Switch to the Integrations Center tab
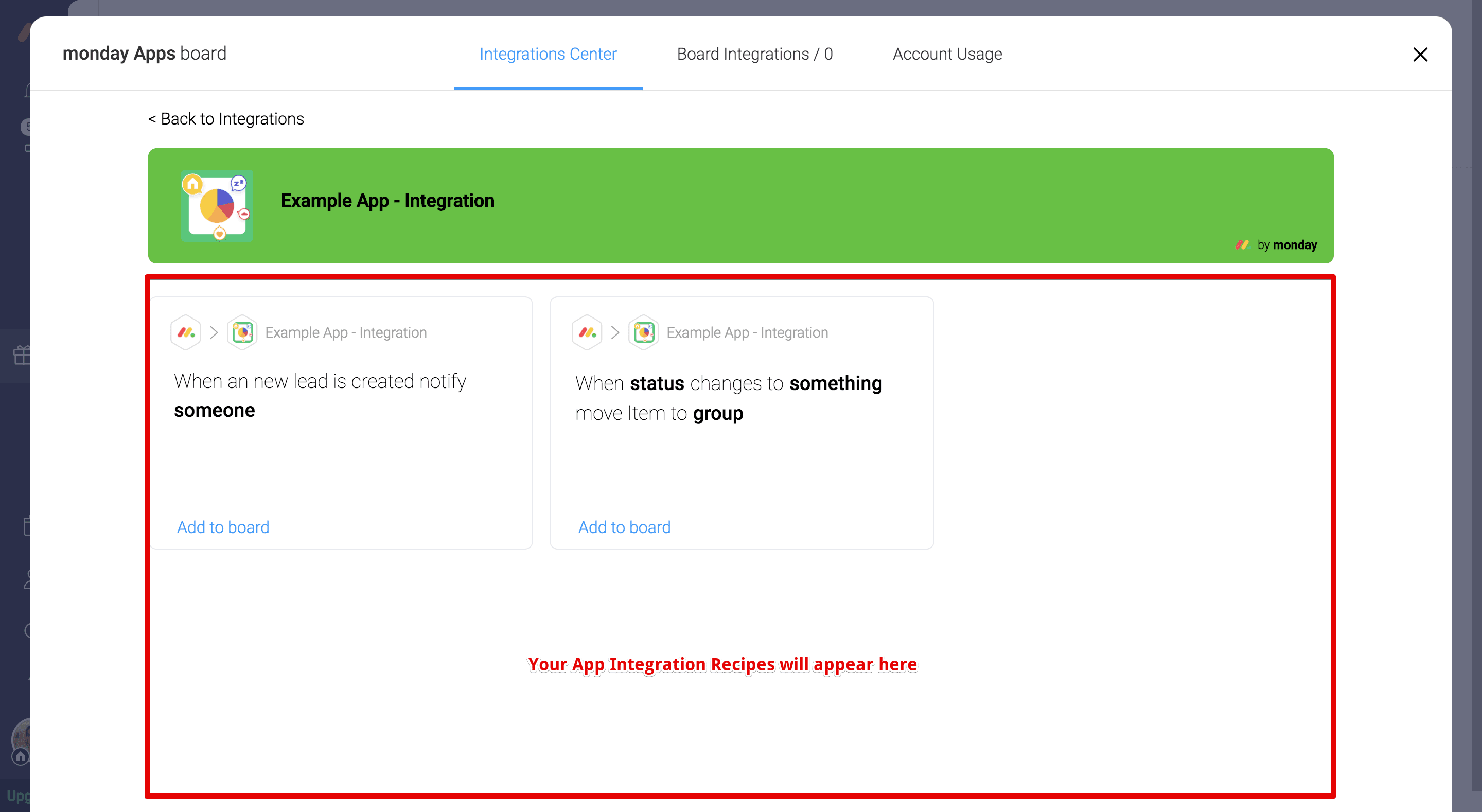The image size is (1482, 812). (548, 54)
